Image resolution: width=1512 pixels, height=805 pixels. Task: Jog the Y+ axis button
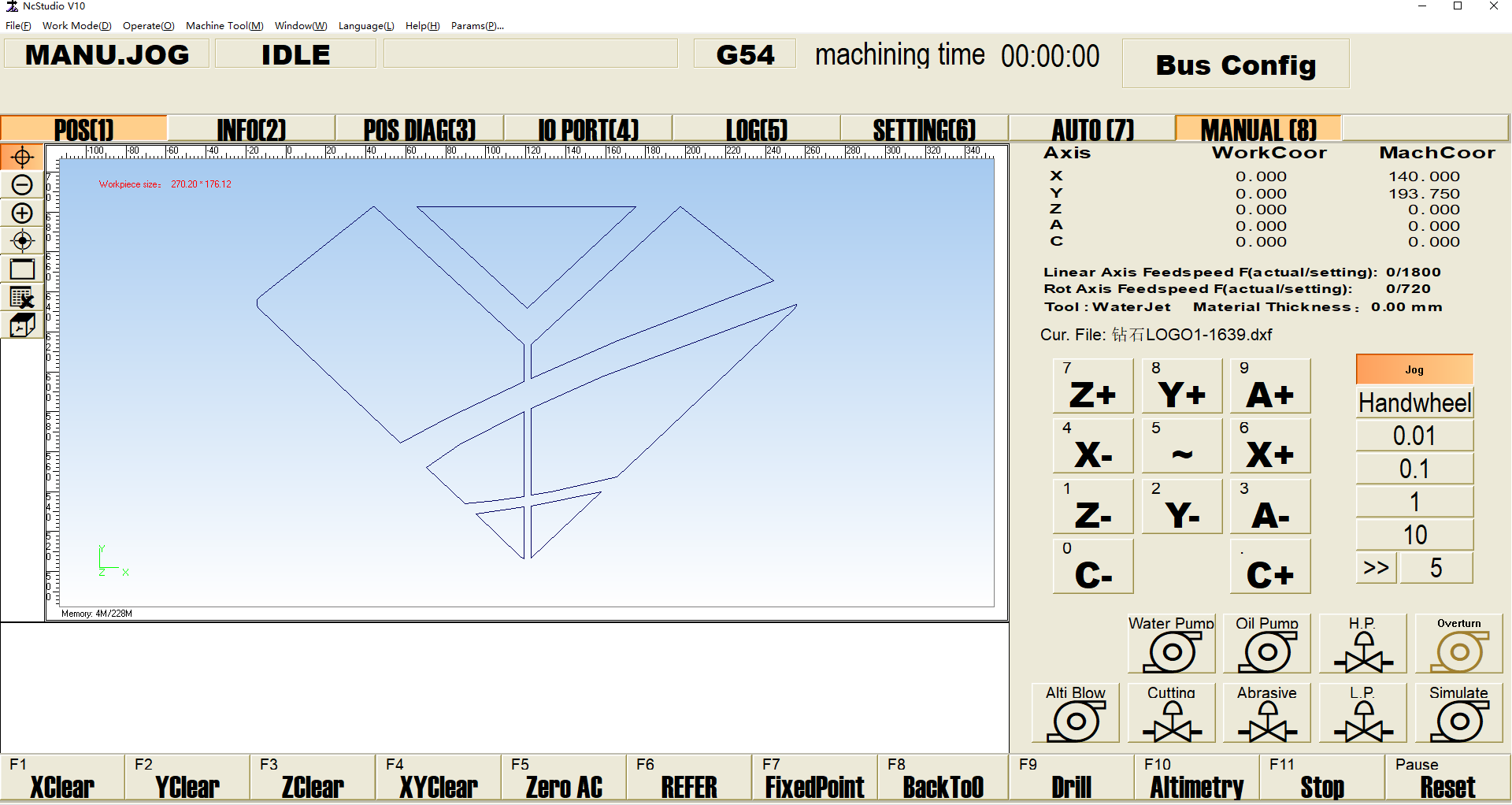click(x=1182, y=386)
